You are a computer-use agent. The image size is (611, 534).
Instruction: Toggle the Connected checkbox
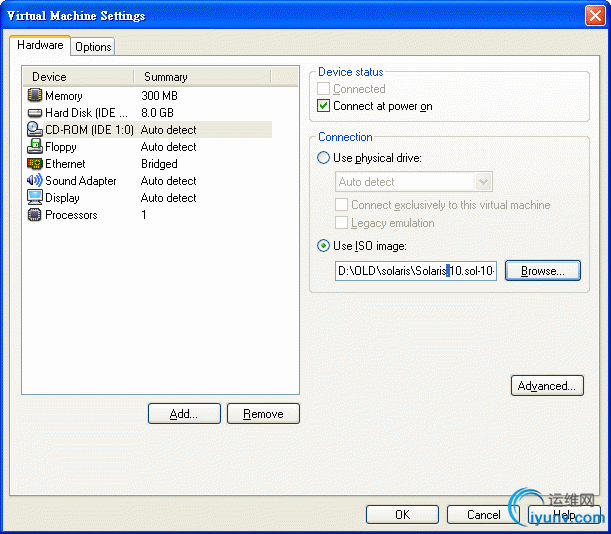point(323,89)
